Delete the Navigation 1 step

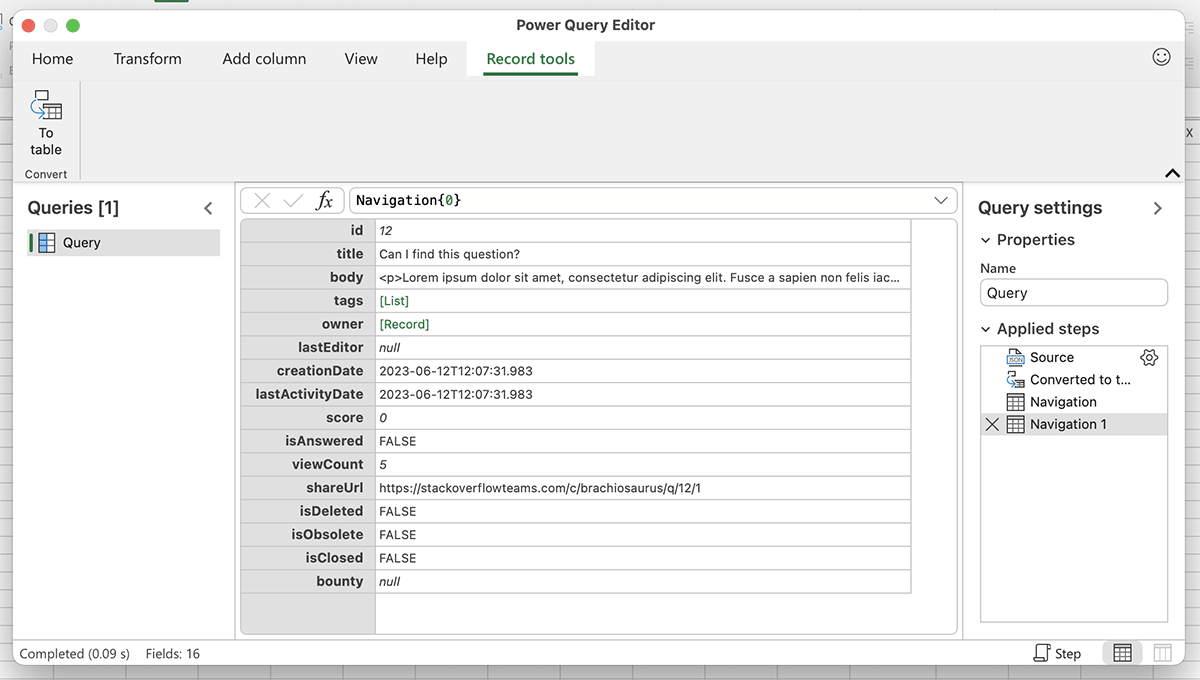click(x=992, y=425)
